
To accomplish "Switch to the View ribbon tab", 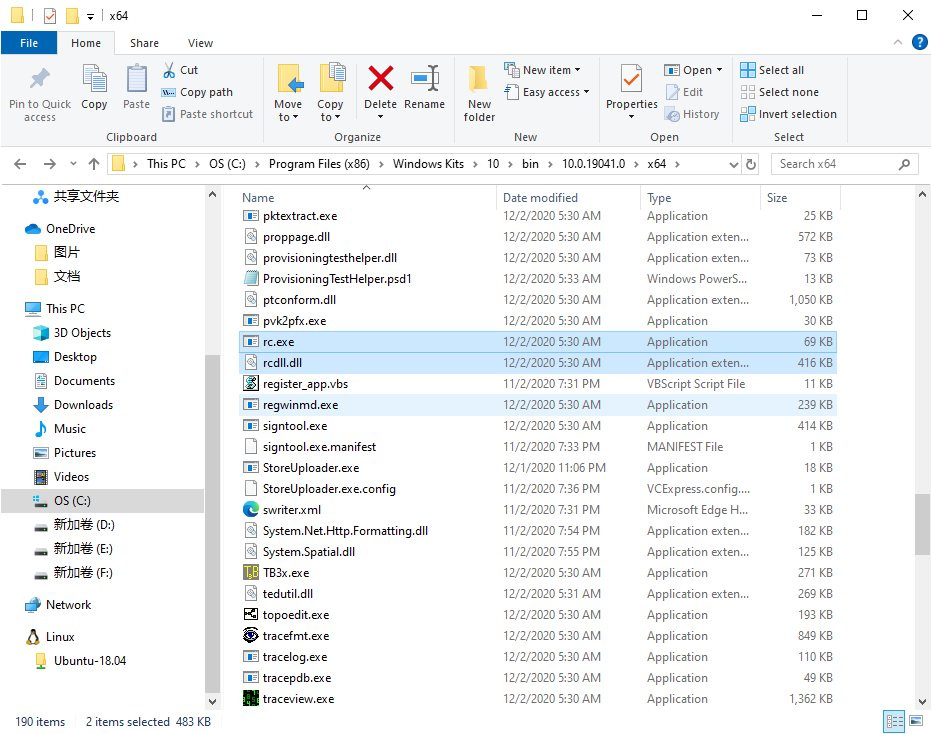I will tap(200, 43).
